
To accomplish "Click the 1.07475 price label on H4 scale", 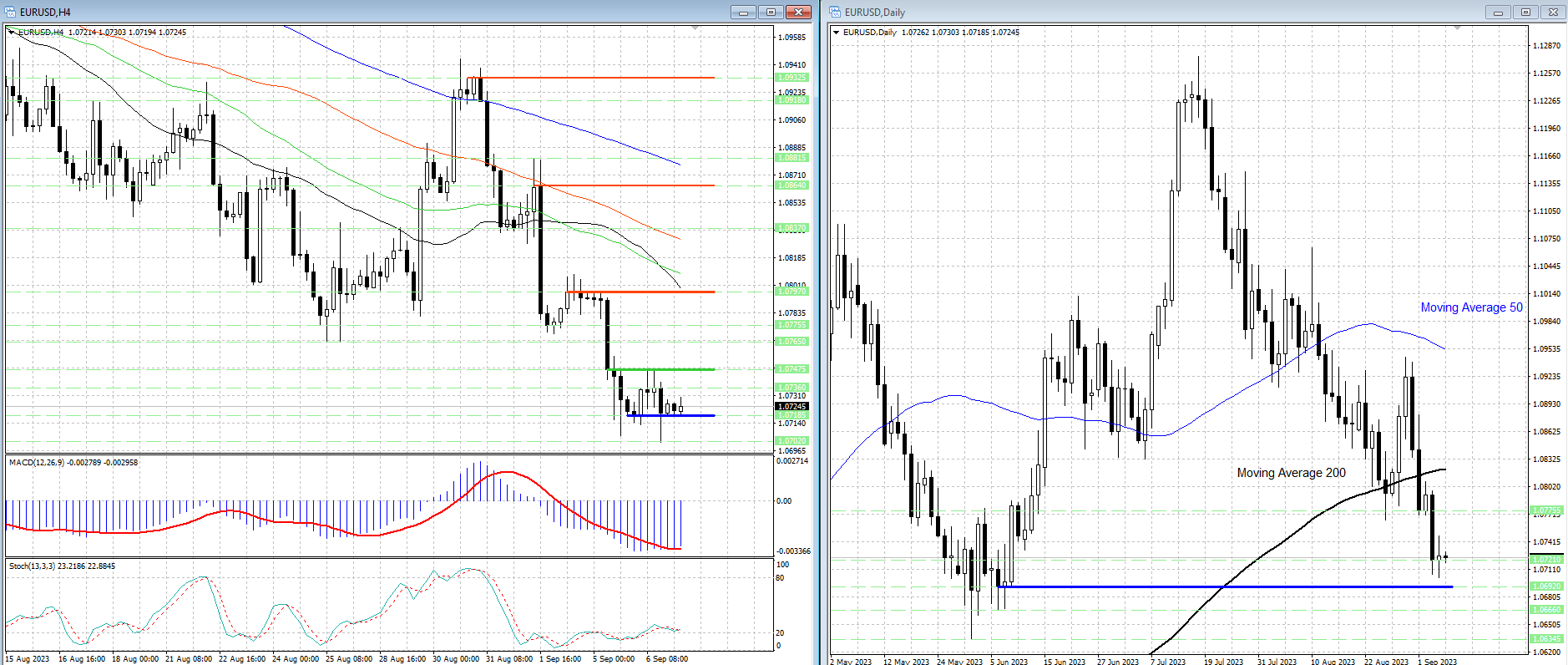I will pyautogui.click(x=792, y=368).
